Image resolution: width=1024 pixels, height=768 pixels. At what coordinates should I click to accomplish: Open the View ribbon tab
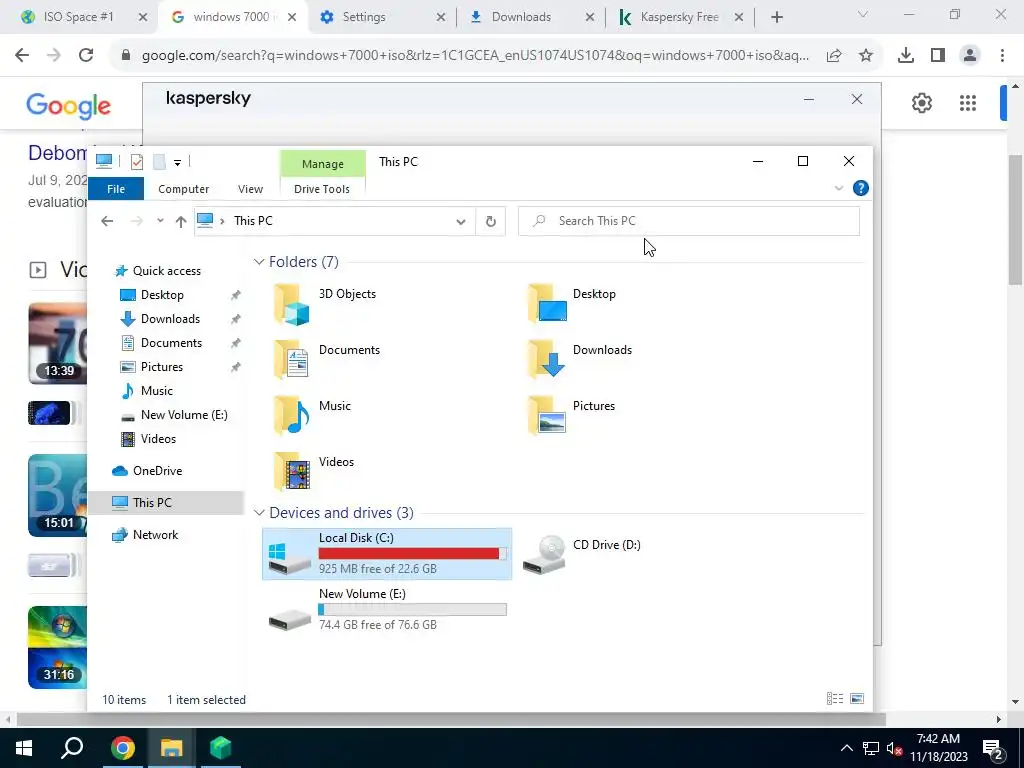click(250, 189)
